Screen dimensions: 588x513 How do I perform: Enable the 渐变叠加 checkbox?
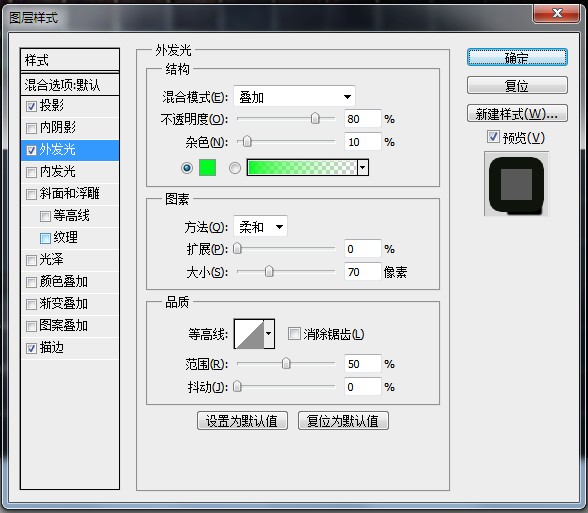pos(31,304)
